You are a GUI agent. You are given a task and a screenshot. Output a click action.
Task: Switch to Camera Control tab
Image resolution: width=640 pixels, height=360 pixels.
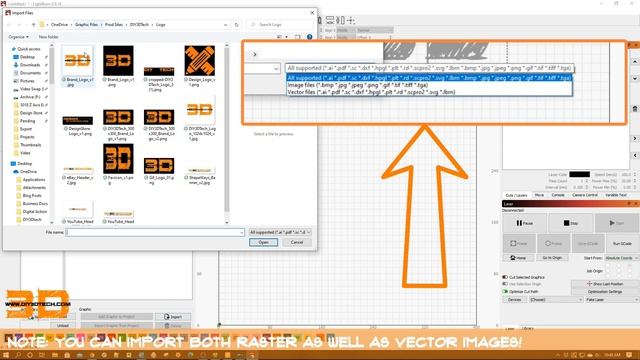584,196
